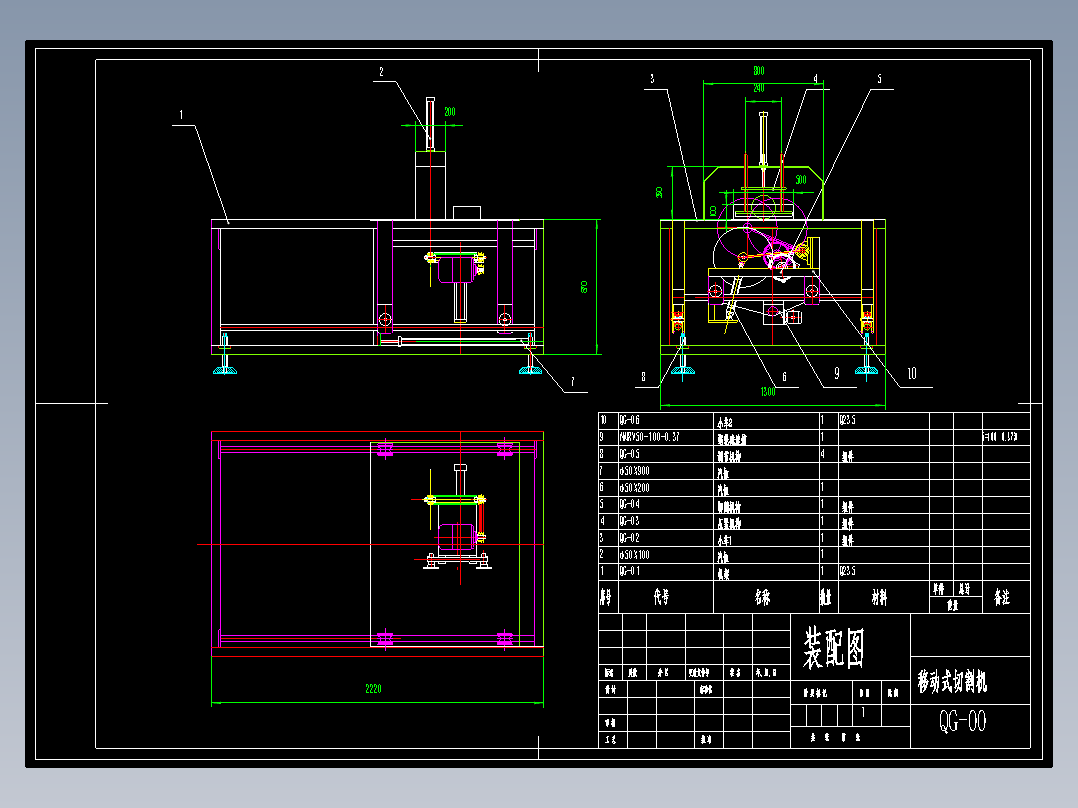Click the 装配图 title text
The height and width of the screenshot is (808, 1078).
pos(833,648)
